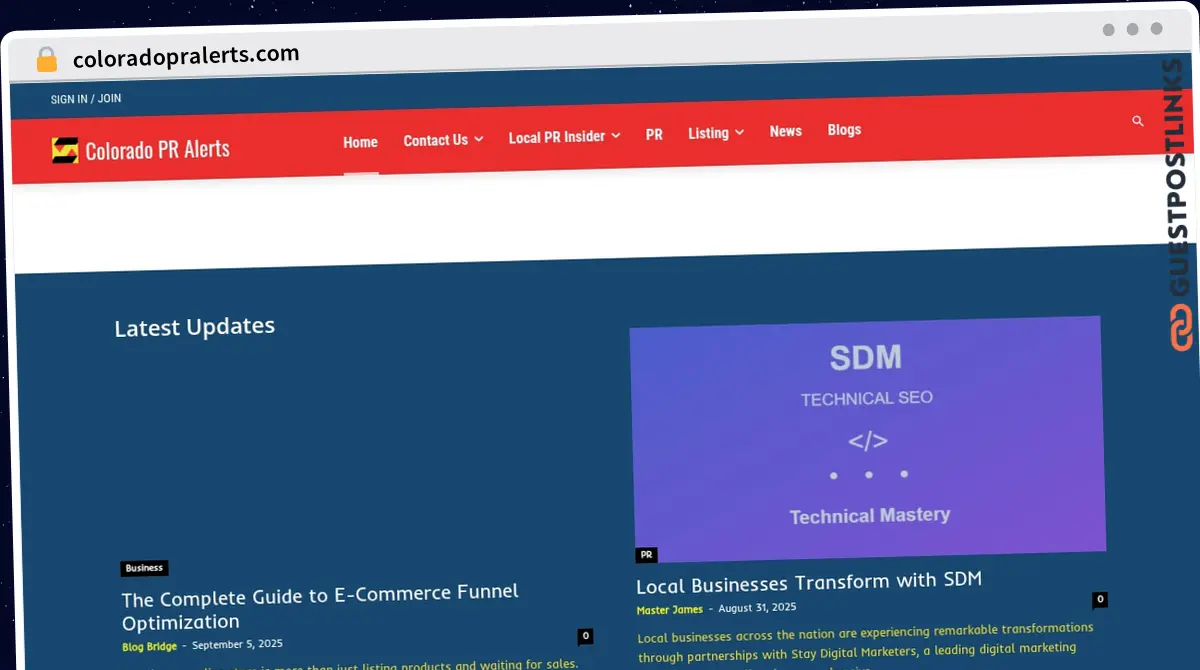Click the Business category tag

click(x=144, y=568)
